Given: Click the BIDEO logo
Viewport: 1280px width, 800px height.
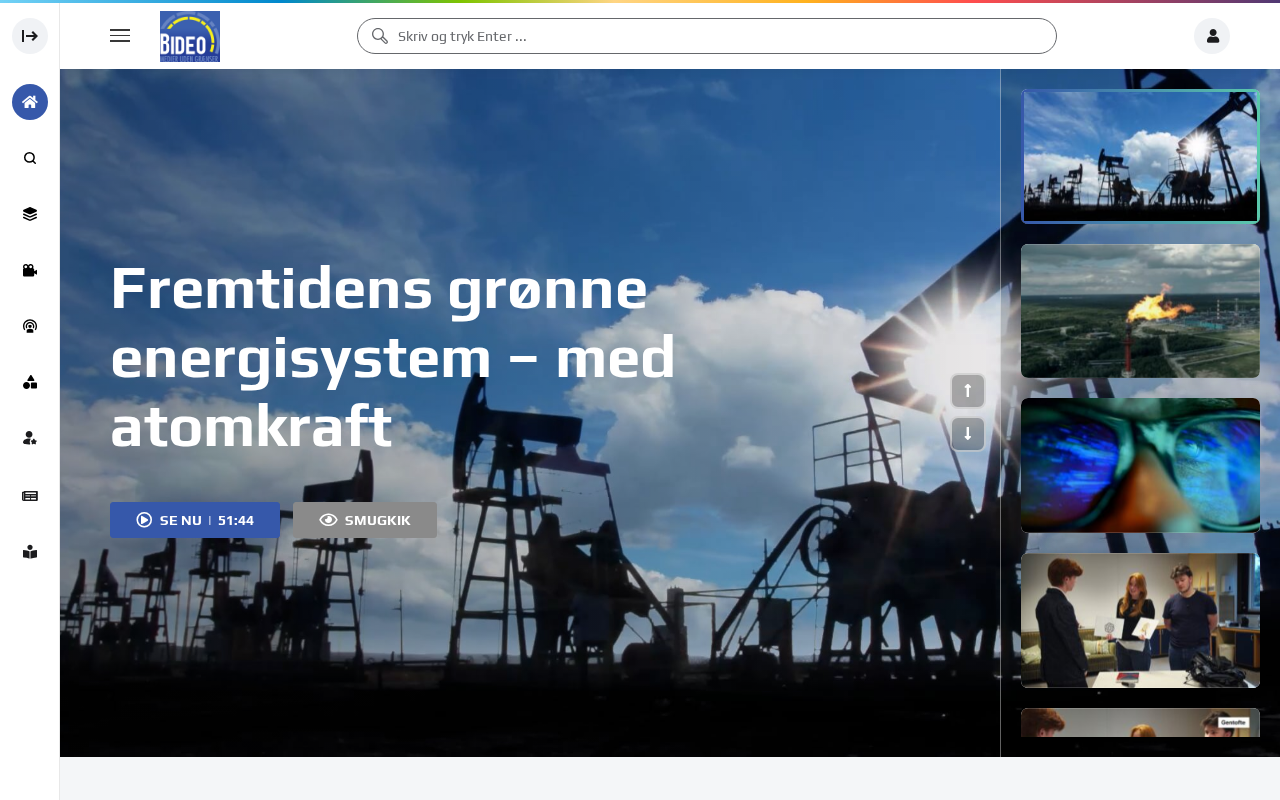Looking at the screenshot, I should tap(190, 37).
